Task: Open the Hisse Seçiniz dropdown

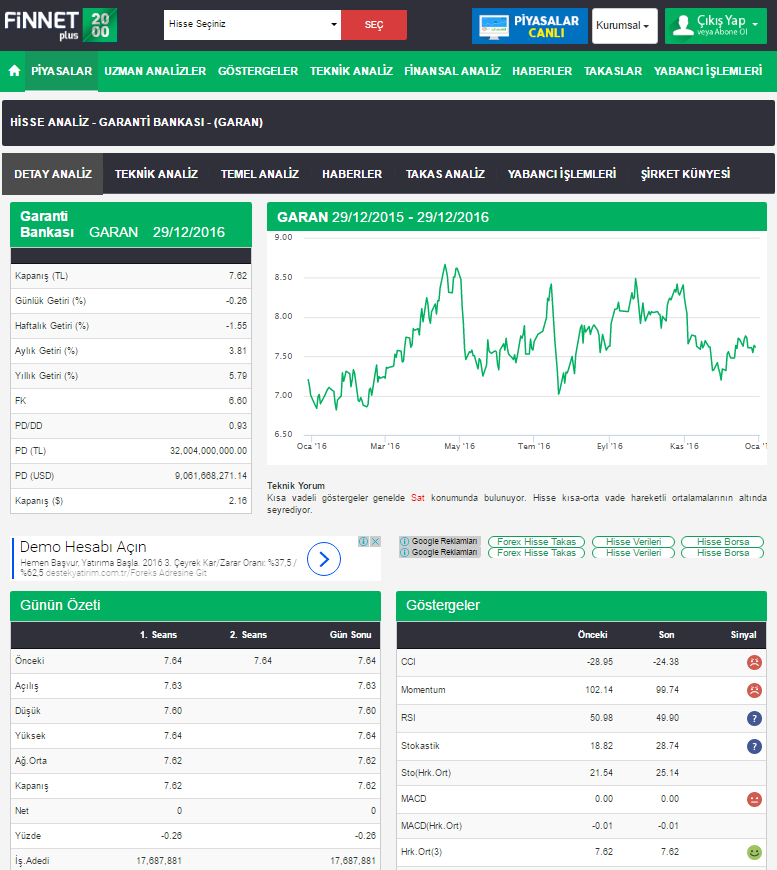Action: 252,24
